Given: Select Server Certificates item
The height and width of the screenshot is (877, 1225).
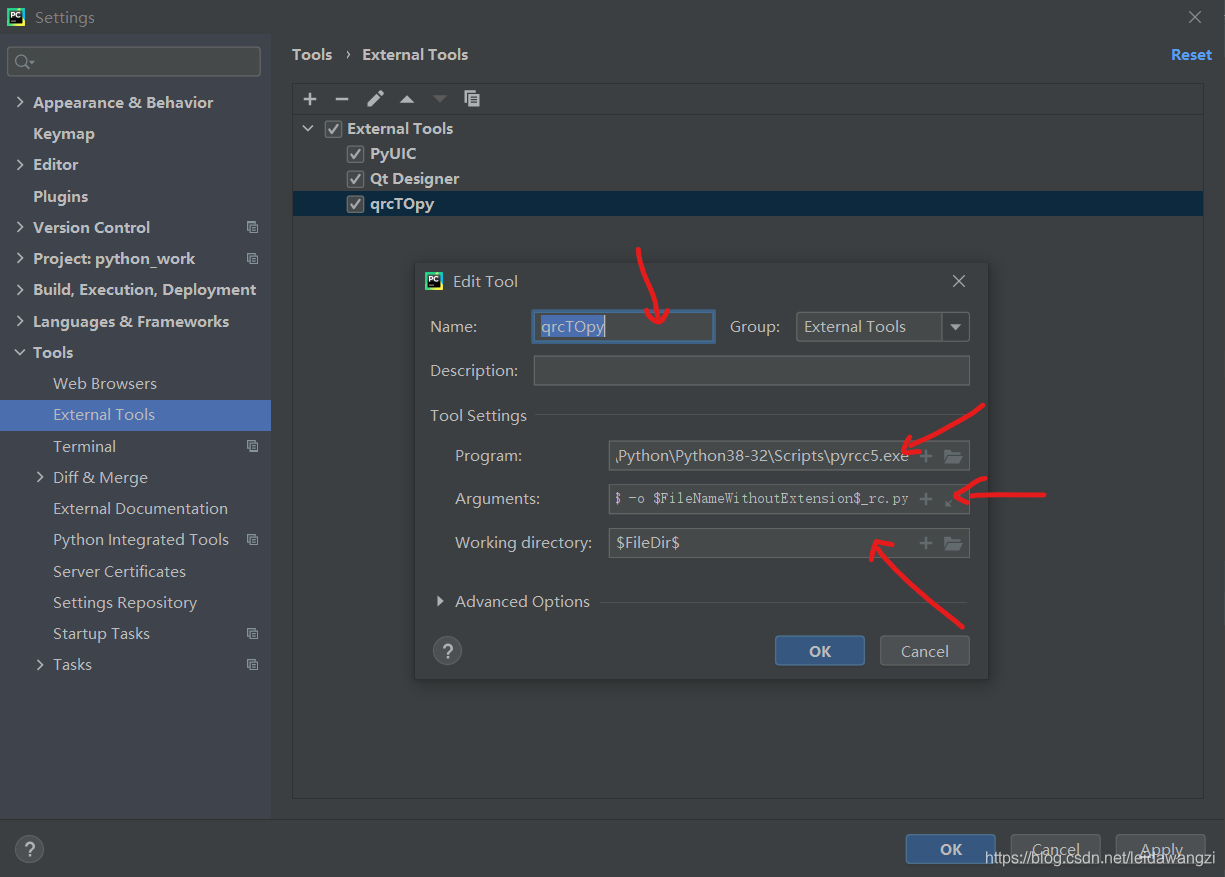Looking at the screenshot, I should 120,571.
